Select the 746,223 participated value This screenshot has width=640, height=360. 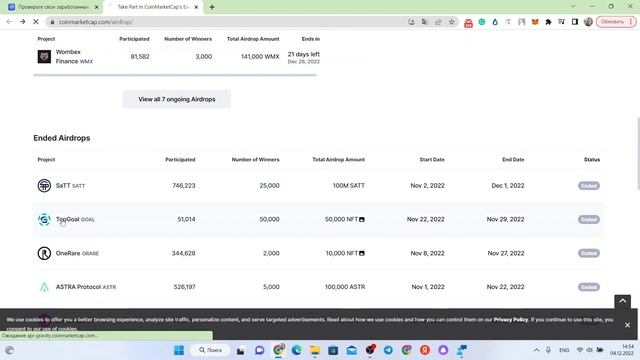(x=184, y=186)
